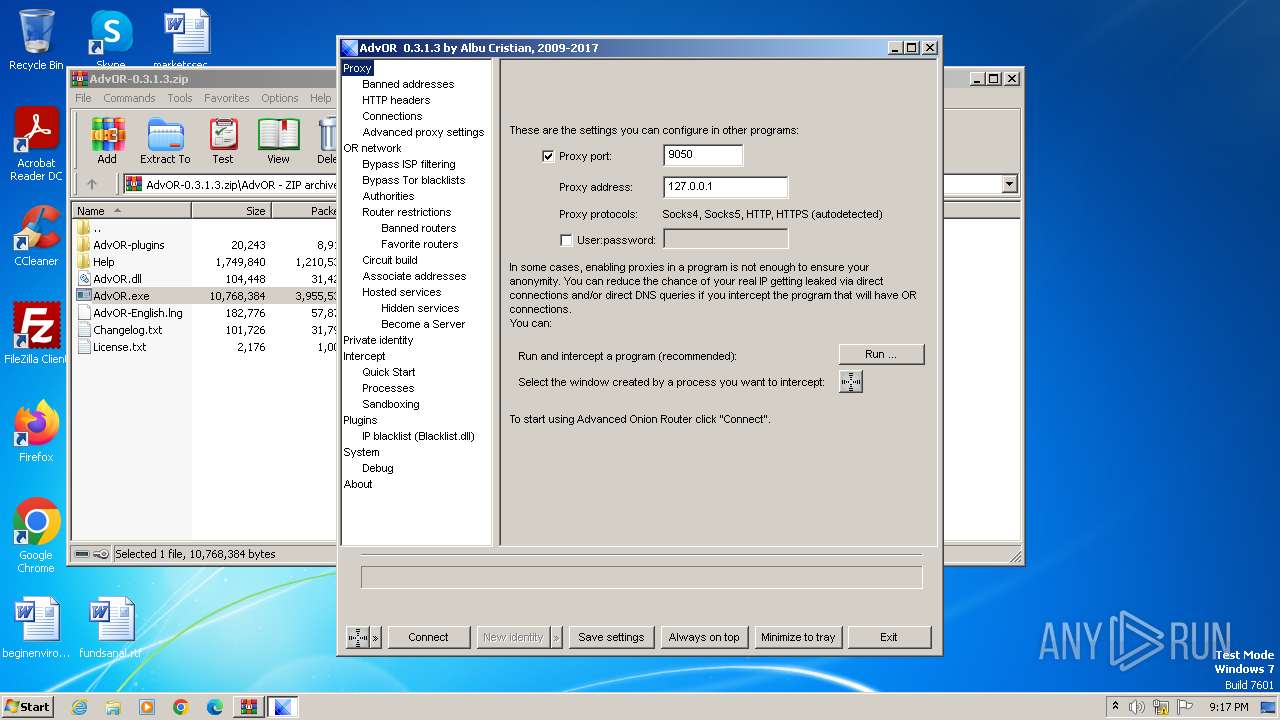Image resolution: width=1280 pixels, height=720 pixels.
Task: Open the Firefox desktop shortcut
Action: [36, 432]
